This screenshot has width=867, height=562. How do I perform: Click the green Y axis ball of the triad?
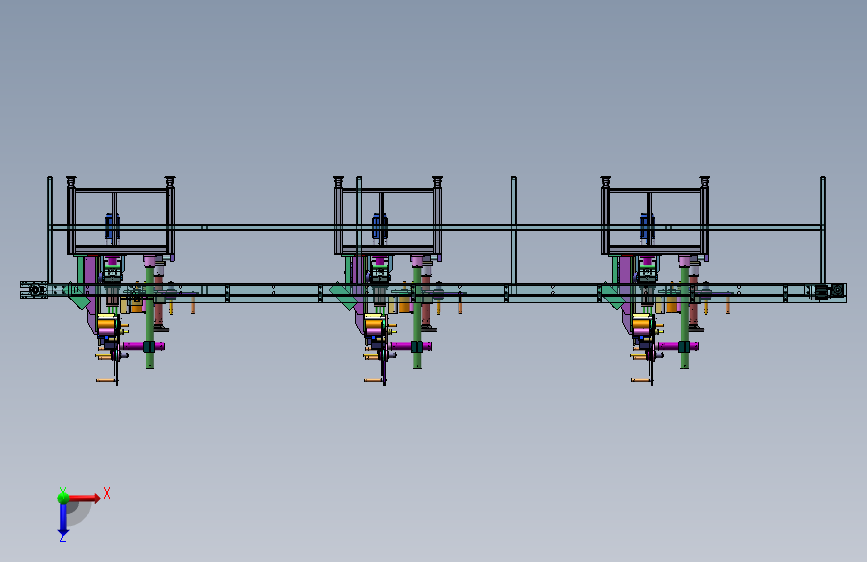(x=63, y=497)
